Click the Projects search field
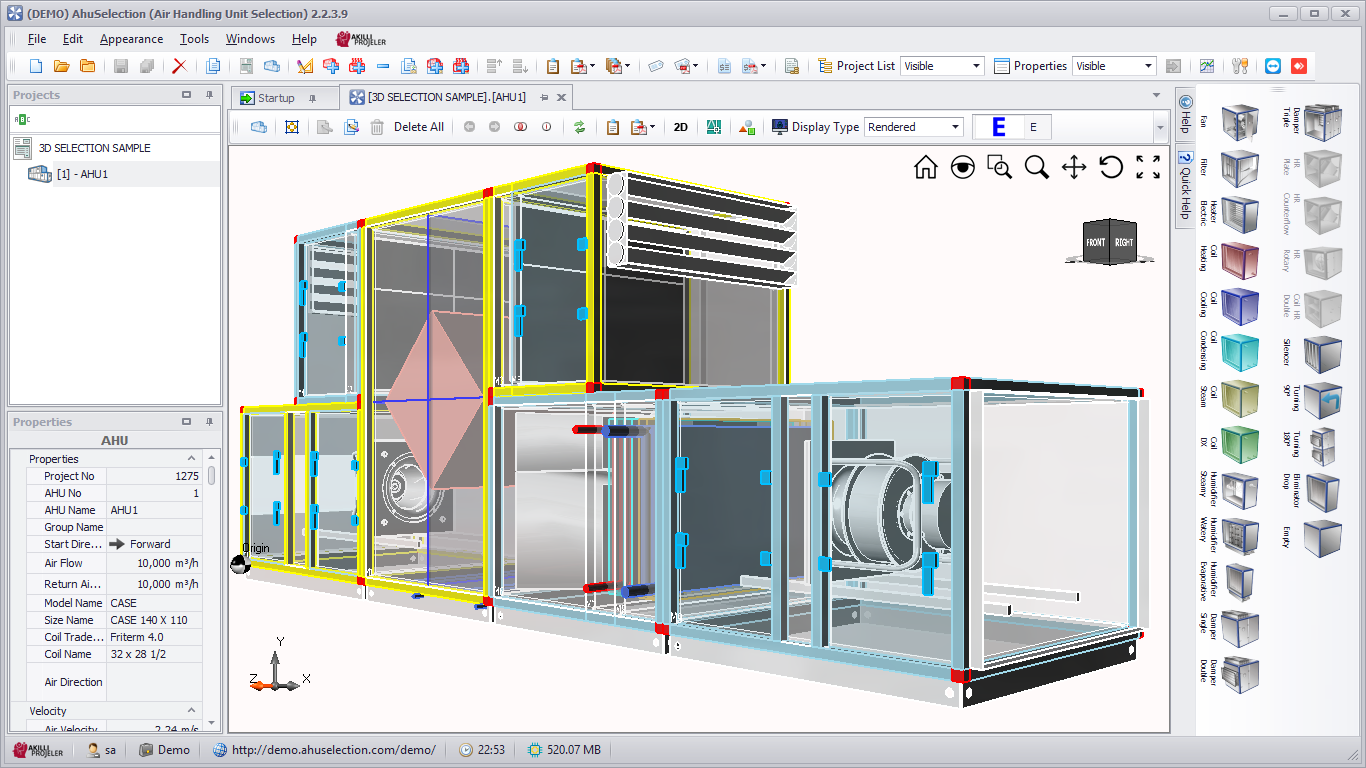The height and width of the screenshot is (768, 1366). 115,119
